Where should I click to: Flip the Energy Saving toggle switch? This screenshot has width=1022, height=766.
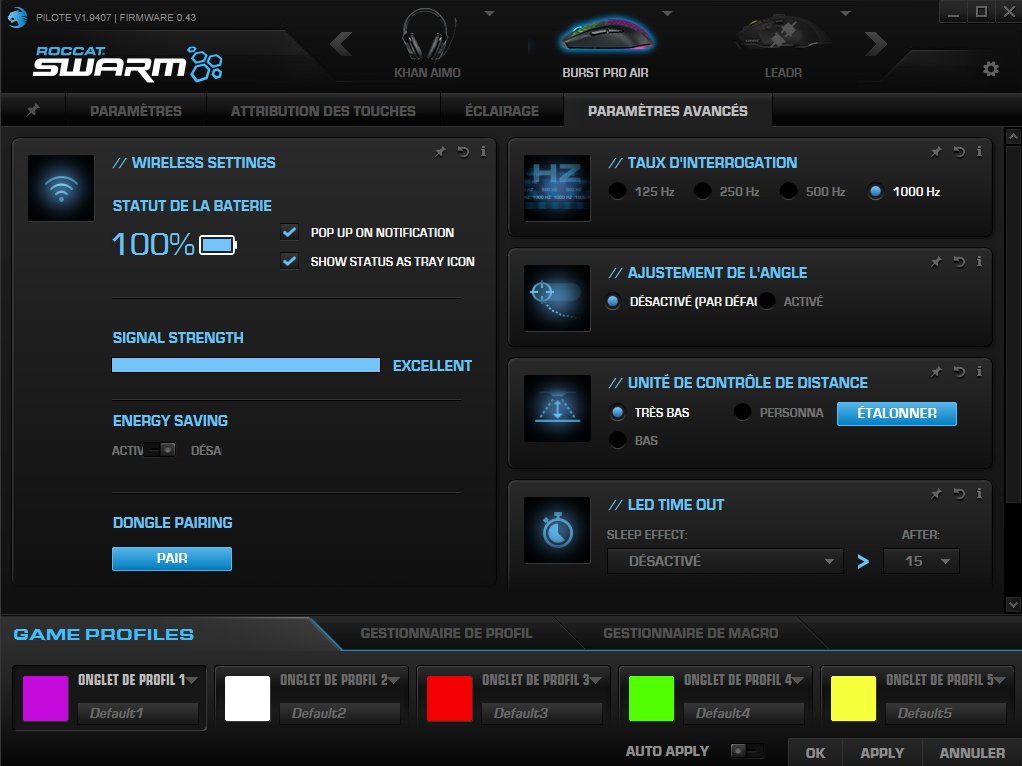coord(160,450)
